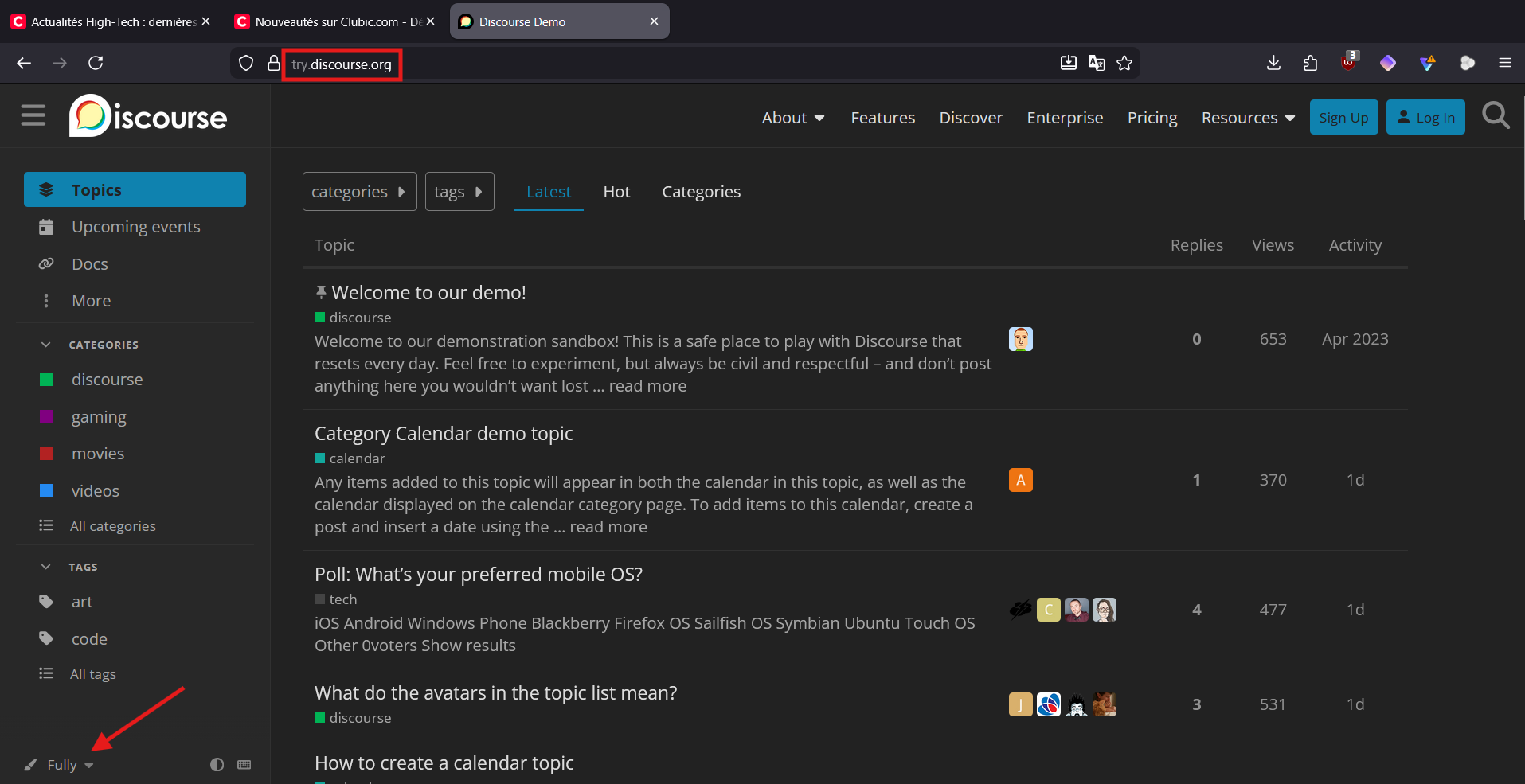Open the hamburger sidebar menu

point(33,116)
